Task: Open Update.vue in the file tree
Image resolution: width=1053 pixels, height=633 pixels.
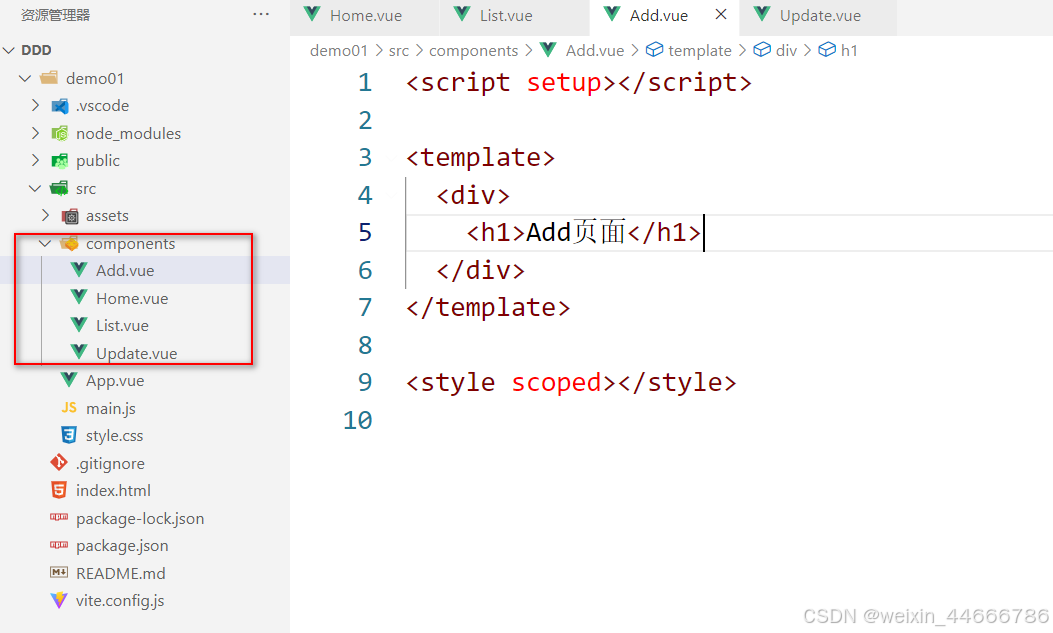Action: tap(136, 353)
